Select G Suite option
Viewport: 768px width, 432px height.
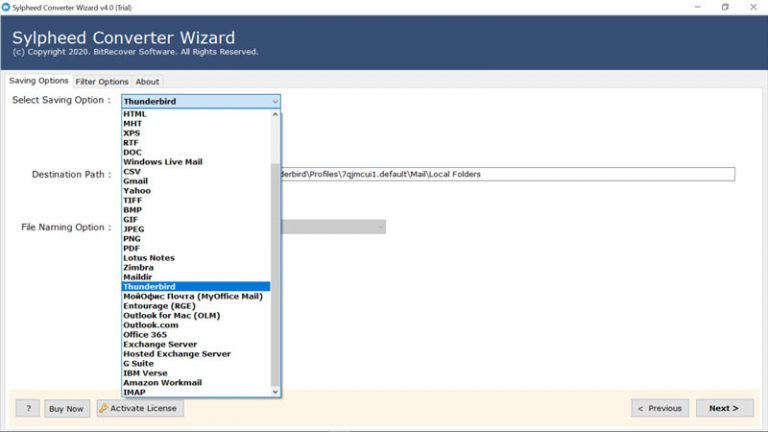pos(196,364)
